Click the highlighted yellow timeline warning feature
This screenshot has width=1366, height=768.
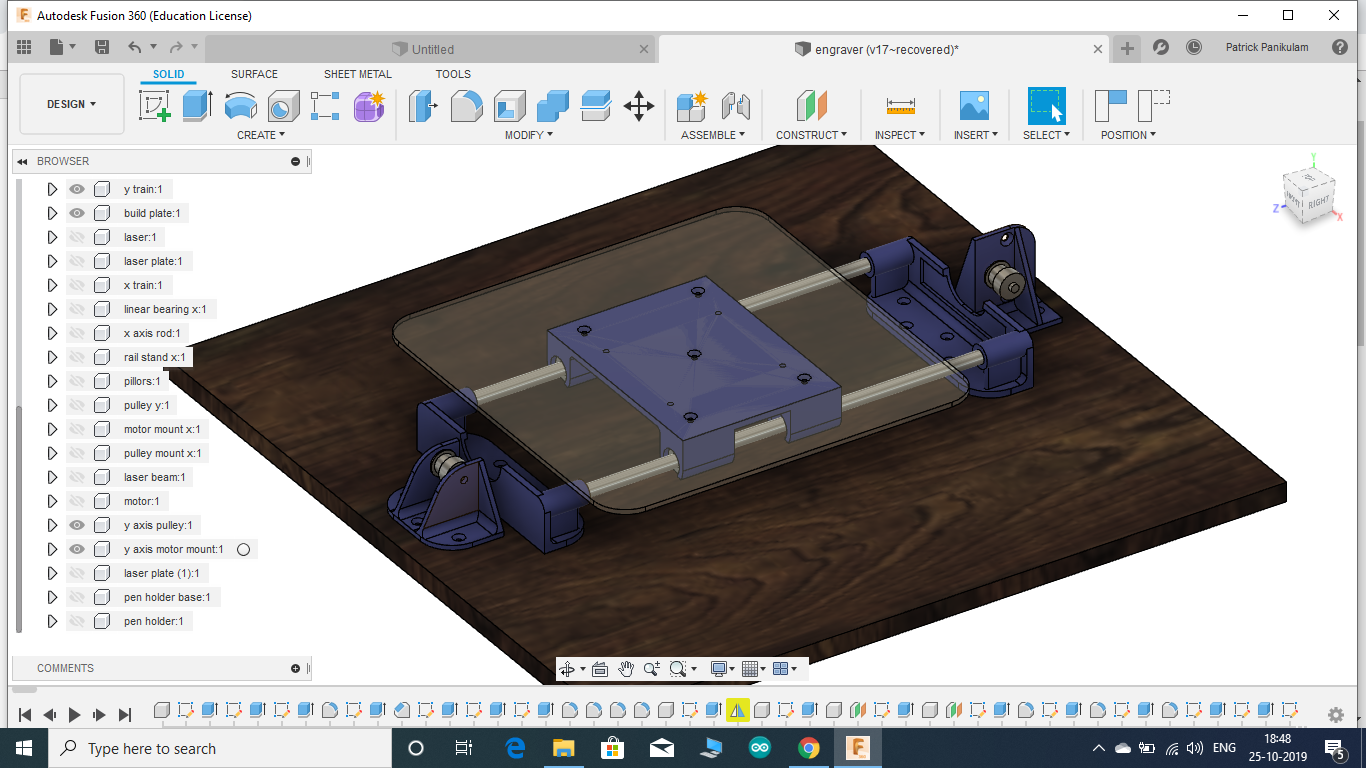pos(737,710)
